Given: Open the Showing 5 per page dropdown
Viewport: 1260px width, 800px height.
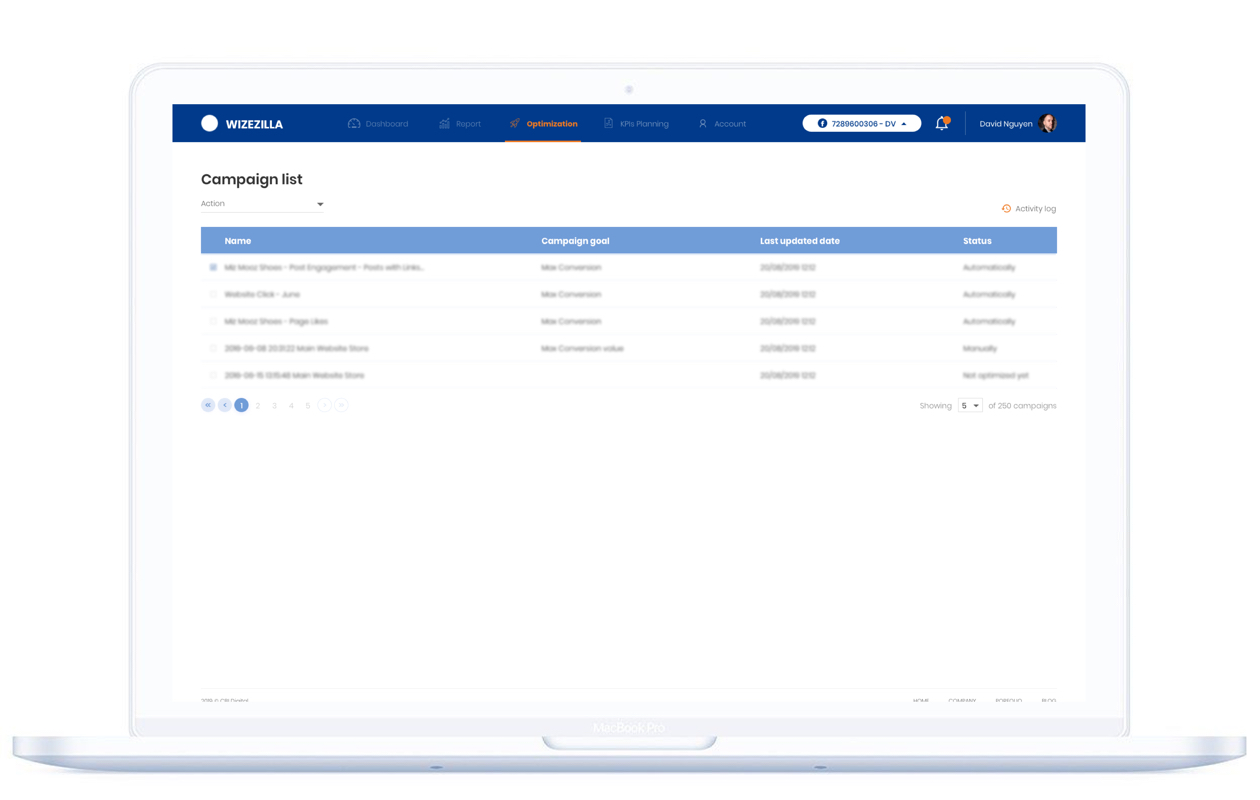Looking at the screenshot, I should point(970,406).
